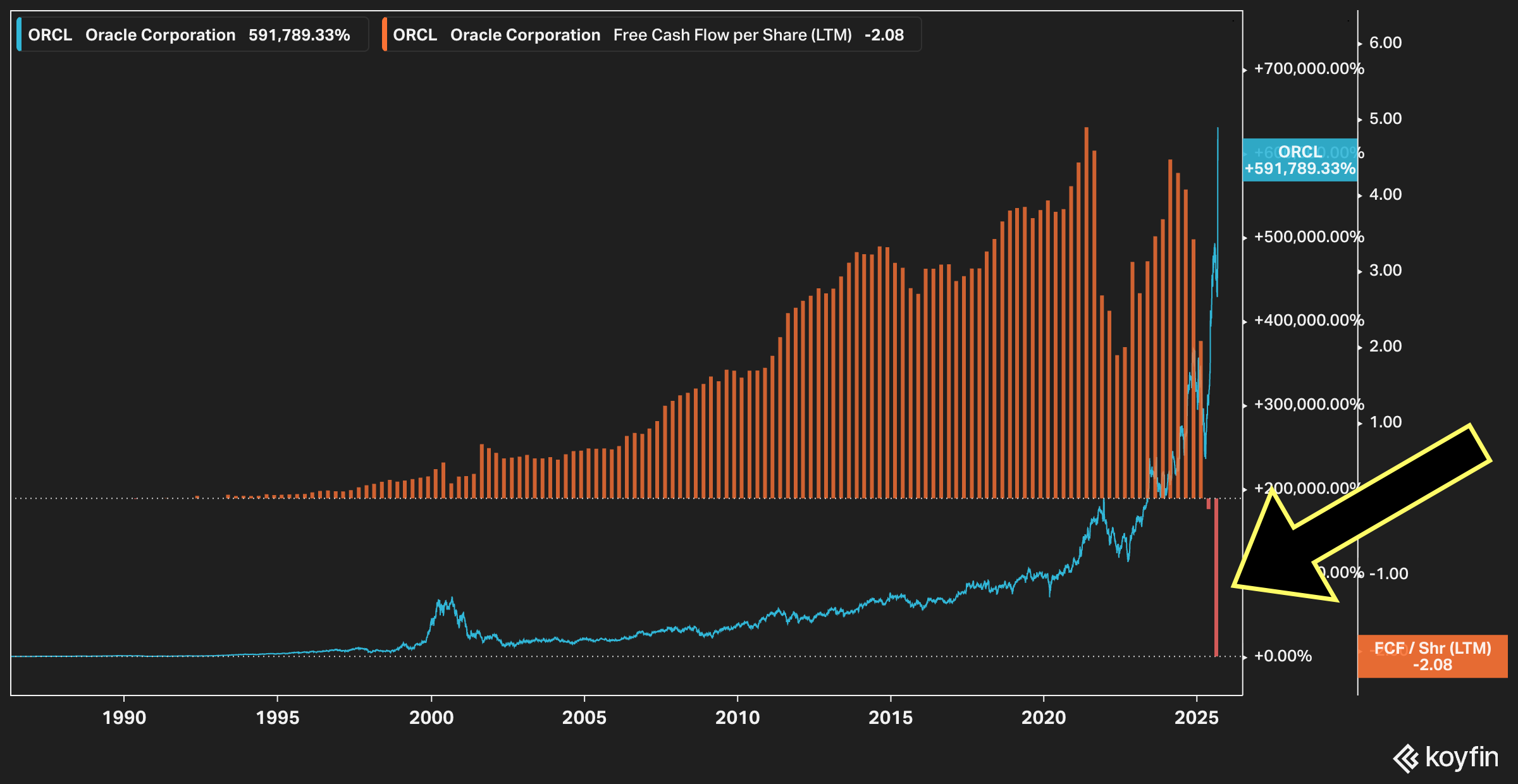Click the tall red negative FCF bar
This screenshot has height=784, width=1518.
click(x=1216, y=577)
